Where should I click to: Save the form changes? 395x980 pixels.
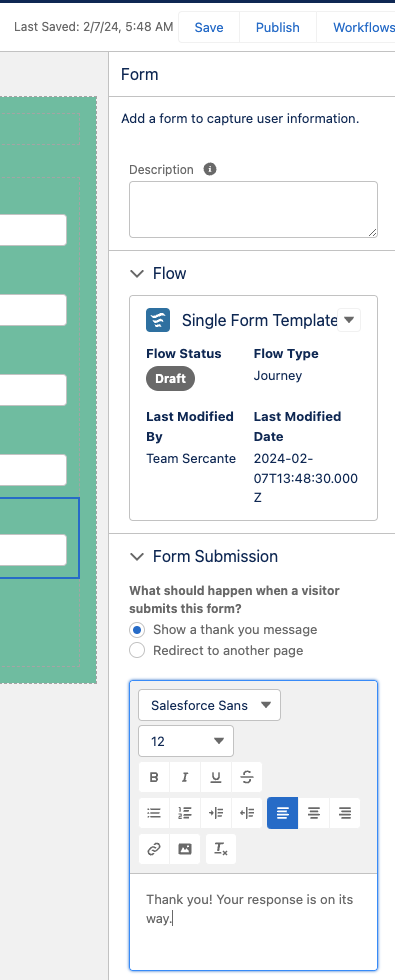[x=209, y=28]
